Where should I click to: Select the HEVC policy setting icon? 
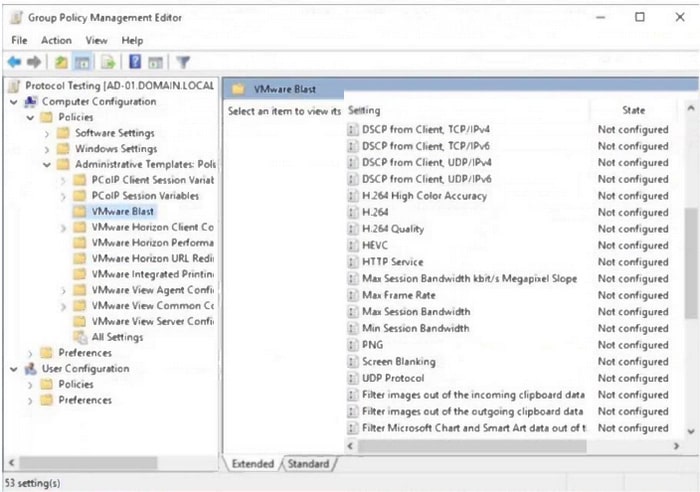(x=352, y=246)
